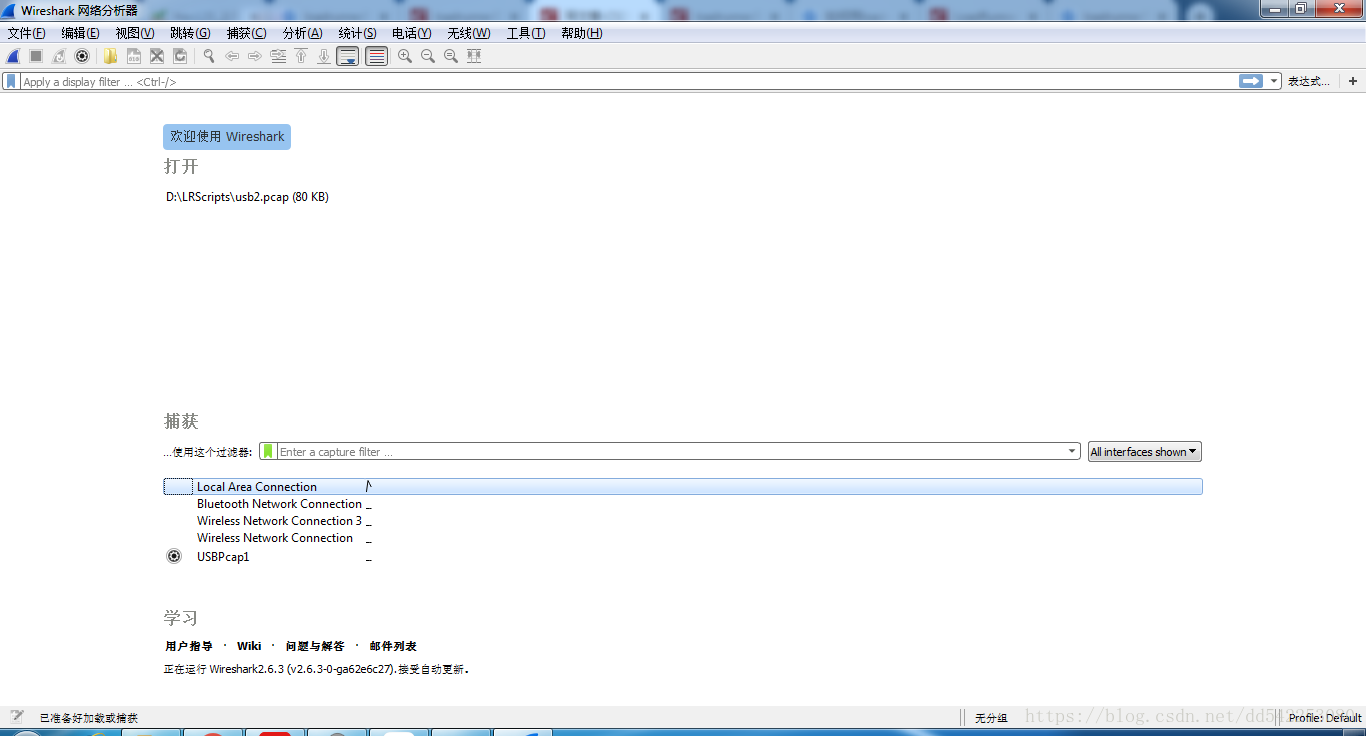Screen dimensions: 1366x736
Task: Close this capture file icon
Action: [157, 56]
